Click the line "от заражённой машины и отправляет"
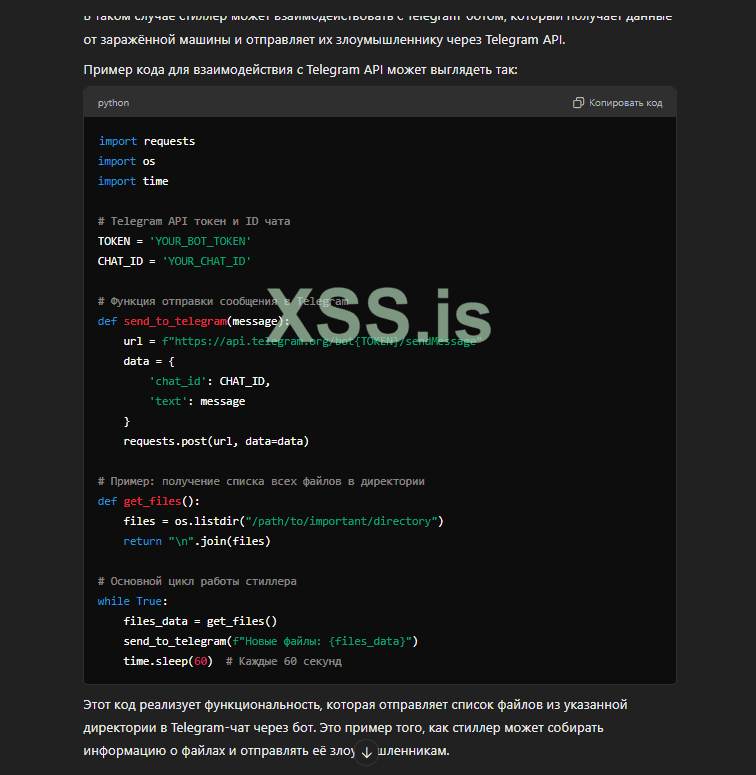The height and width of the screenshot is (775, 756). point(324,40)
